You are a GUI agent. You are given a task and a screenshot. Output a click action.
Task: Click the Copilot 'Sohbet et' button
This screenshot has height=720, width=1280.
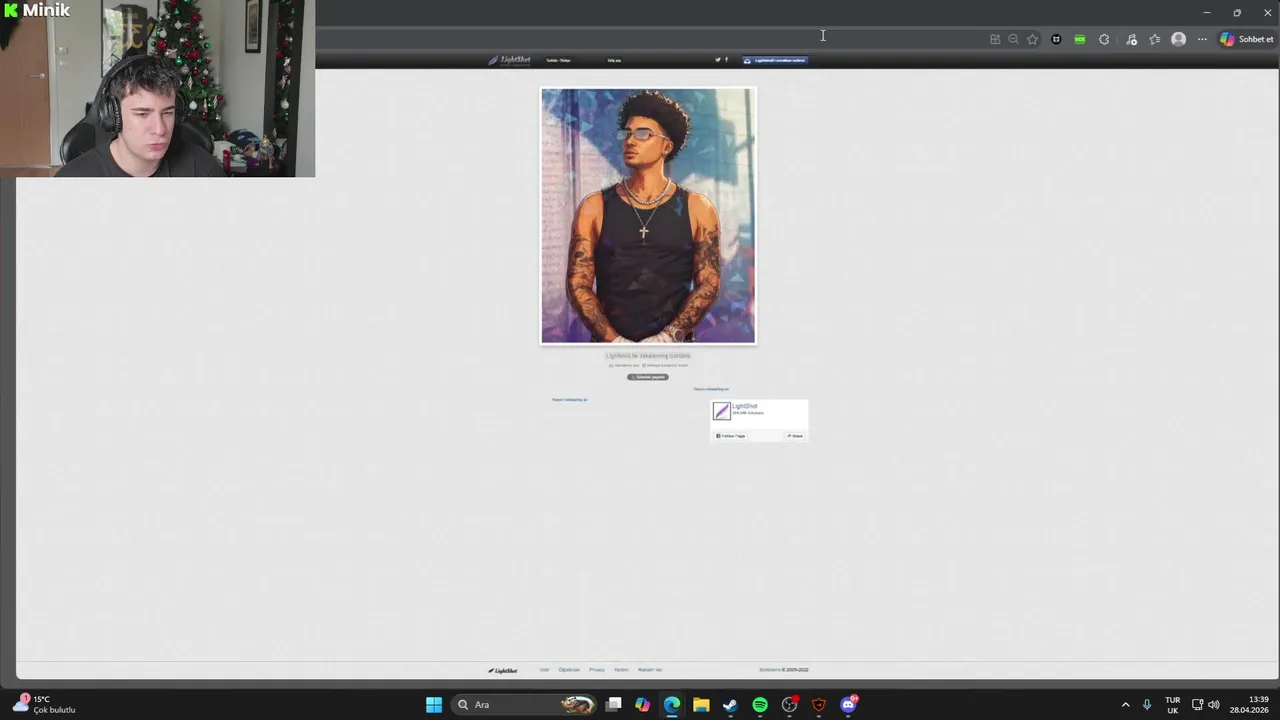pyautogui.click(x=1247, y=39)
